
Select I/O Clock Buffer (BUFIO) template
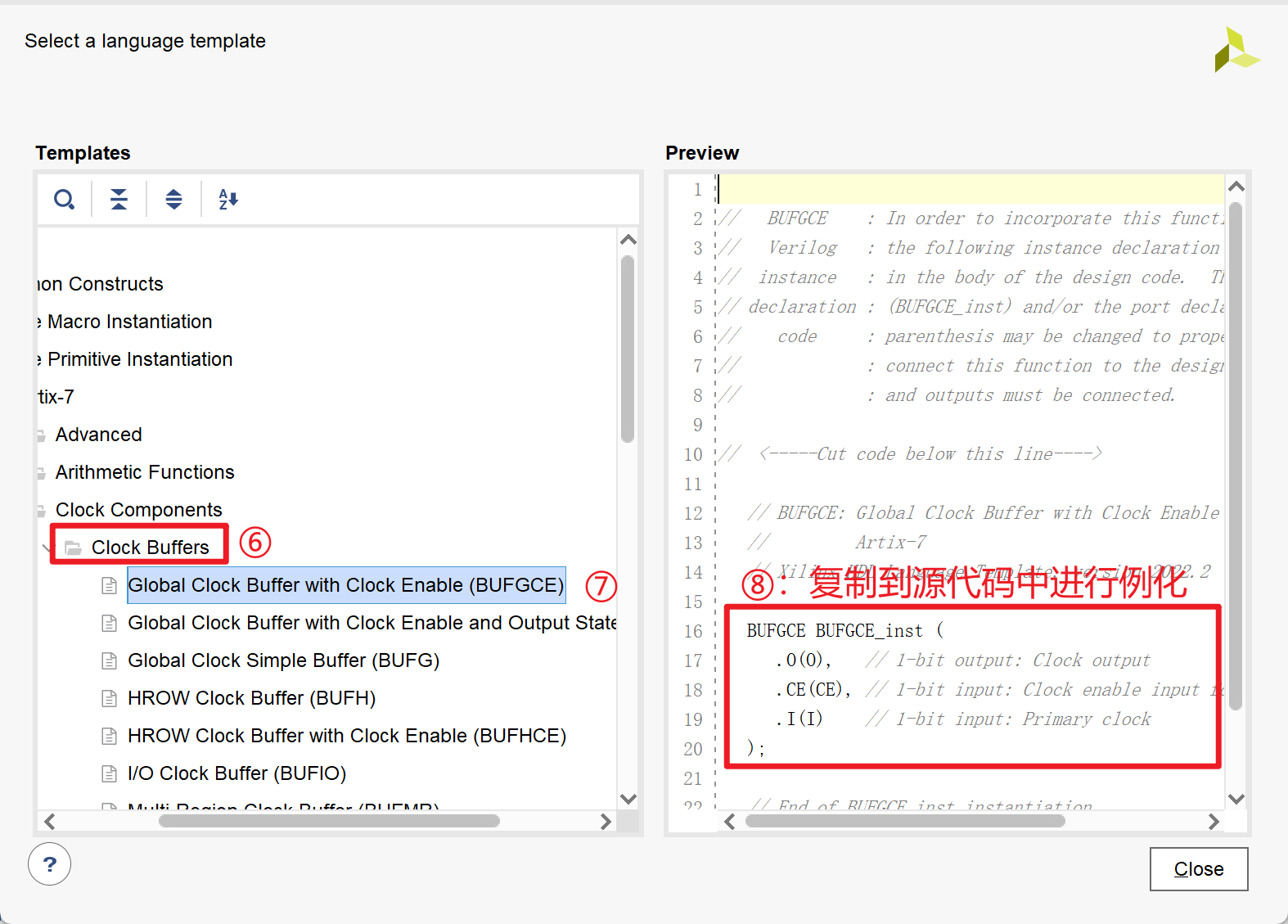coord(237,773)
